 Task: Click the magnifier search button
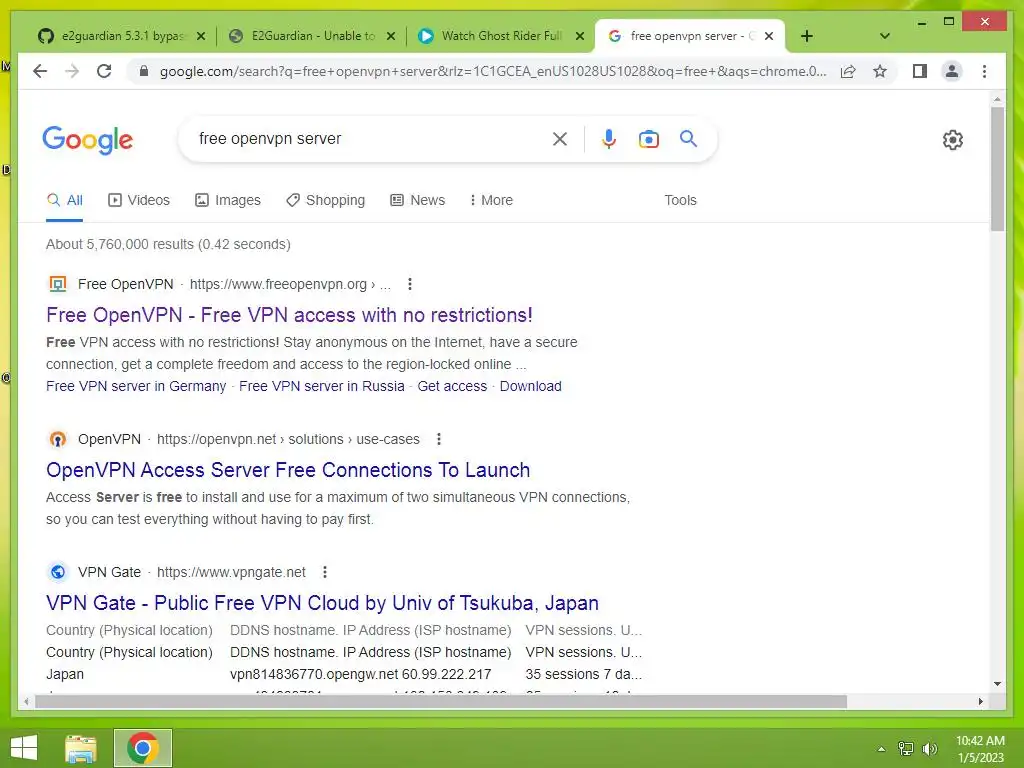click(688, 138)
